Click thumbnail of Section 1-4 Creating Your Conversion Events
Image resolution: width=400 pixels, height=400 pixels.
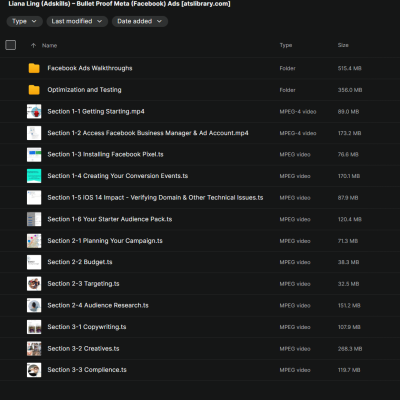click(x=34, y=176)
